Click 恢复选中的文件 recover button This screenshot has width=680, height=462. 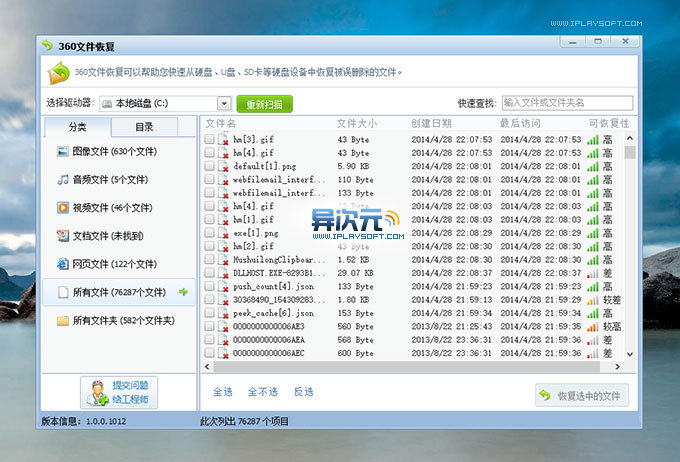582,395
